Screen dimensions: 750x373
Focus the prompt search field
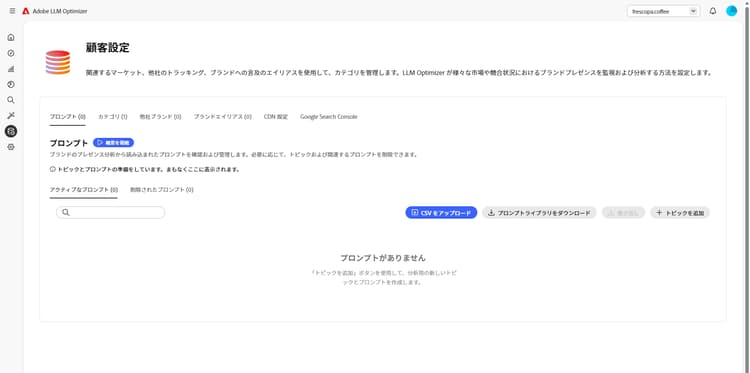click(110, 212)
